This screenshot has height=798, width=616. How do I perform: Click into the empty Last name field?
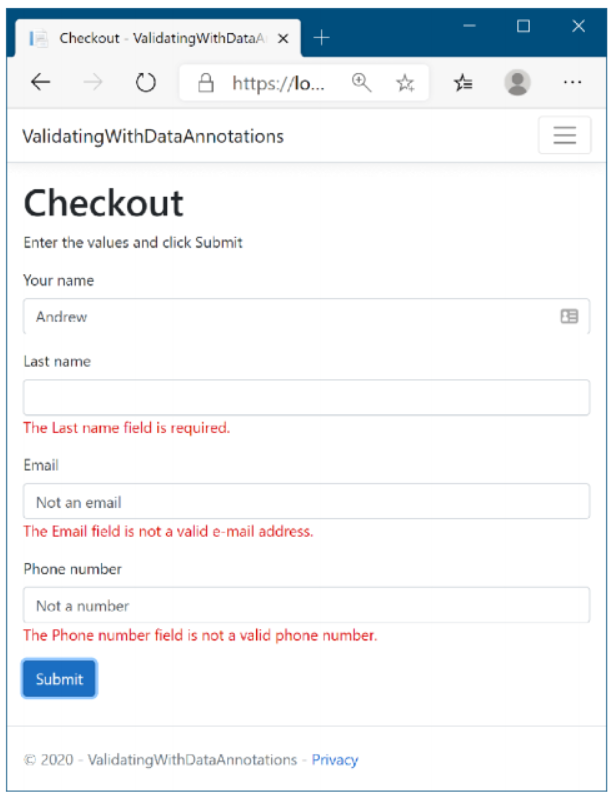tap(306, 397)
